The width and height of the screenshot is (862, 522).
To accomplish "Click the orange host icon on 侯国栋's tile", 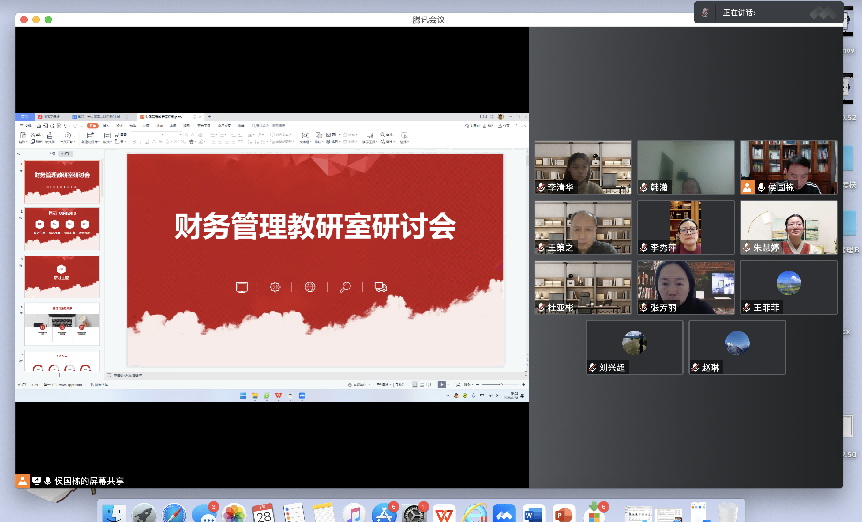I will tap(746, 187).
